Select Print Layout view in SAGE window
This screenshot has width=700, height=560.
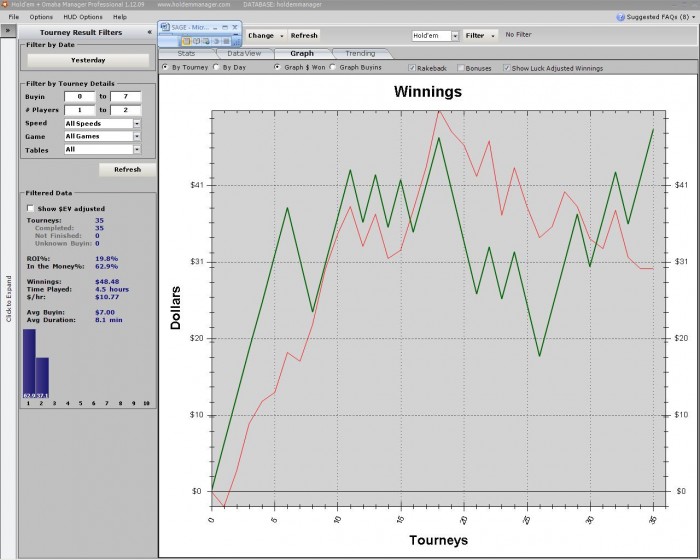(x=186, y=41)
